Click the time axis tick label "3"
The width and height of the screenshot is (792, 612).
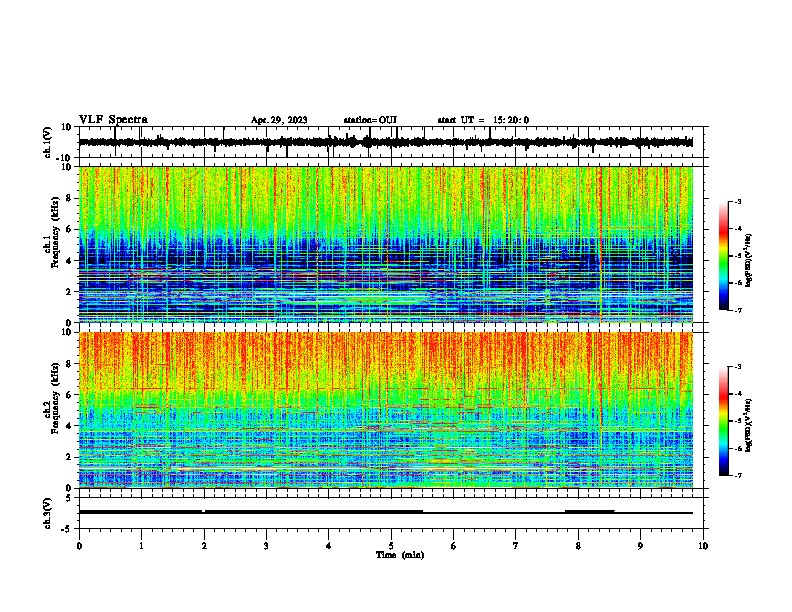pyautogui.click(x=266, y=546)
